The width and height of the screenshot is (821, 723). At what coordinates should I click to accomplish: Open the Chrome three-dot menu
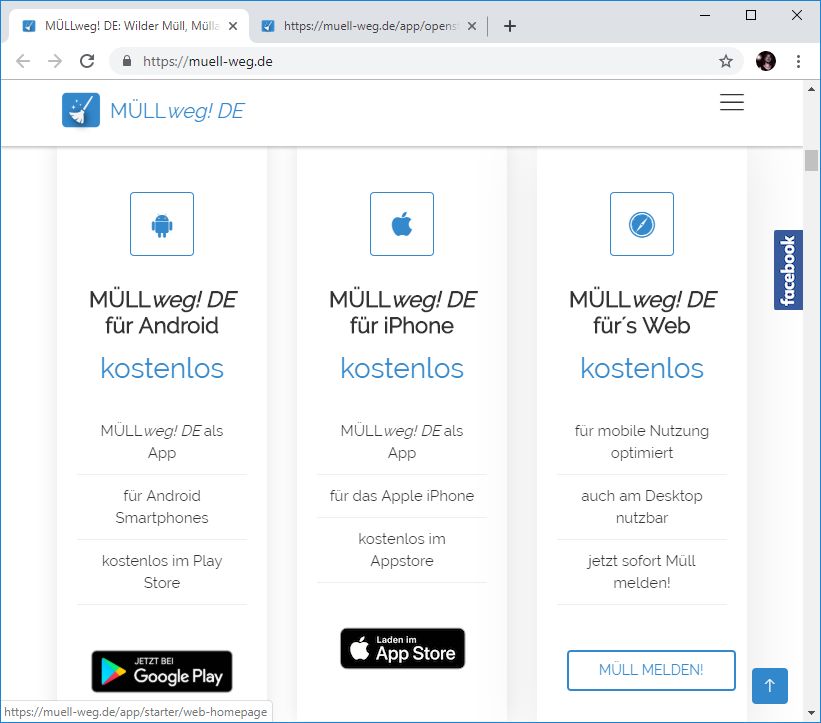[x=798, y=61]
